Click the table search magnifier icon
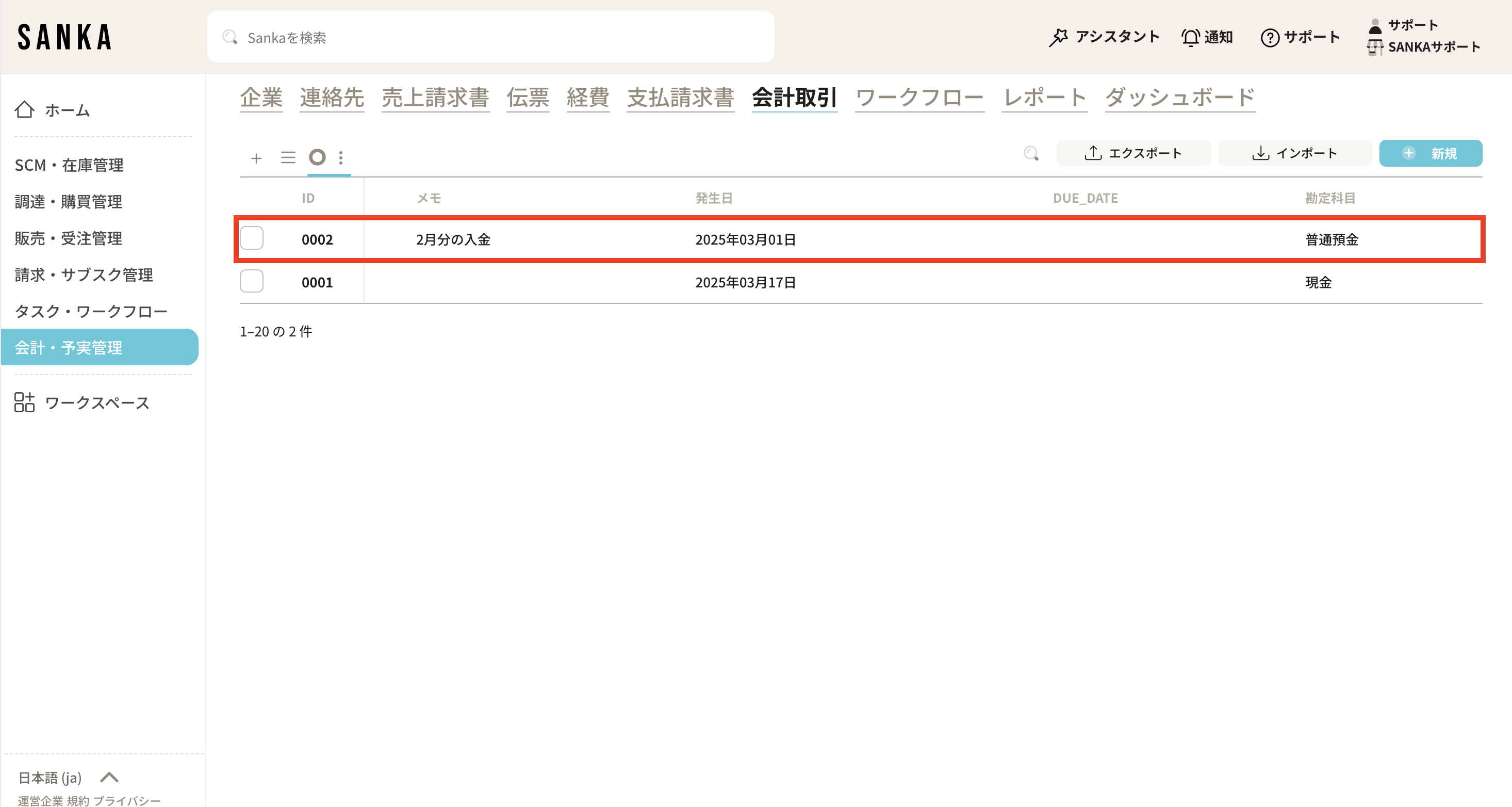The height and width of the screenshot is (807, 1512). (x=1031, y=153)
